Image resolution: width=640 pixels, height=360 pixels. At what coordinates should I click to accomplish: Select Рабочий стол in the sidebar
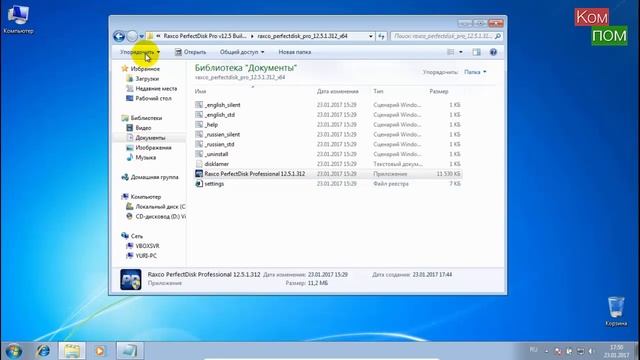tap(149, 98)
